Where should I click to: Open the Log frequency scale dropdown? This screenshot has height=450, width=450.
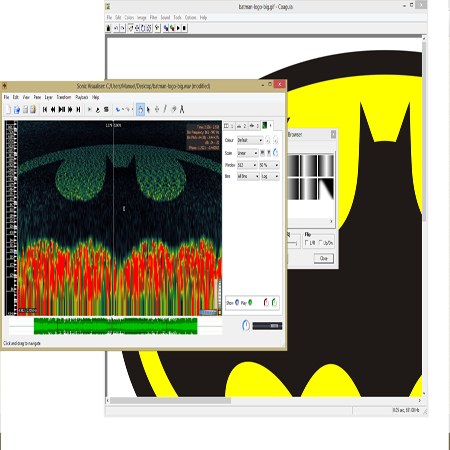click(270, 176)
